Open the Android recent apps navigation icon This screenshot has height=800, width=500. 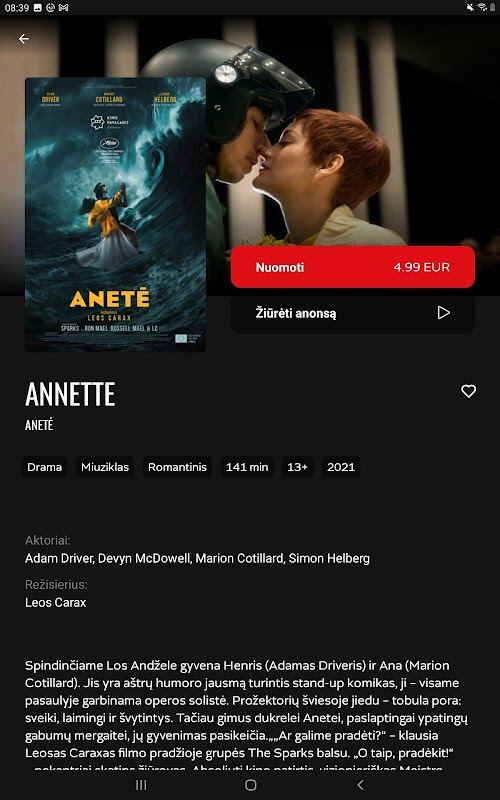tap(141, 785)
